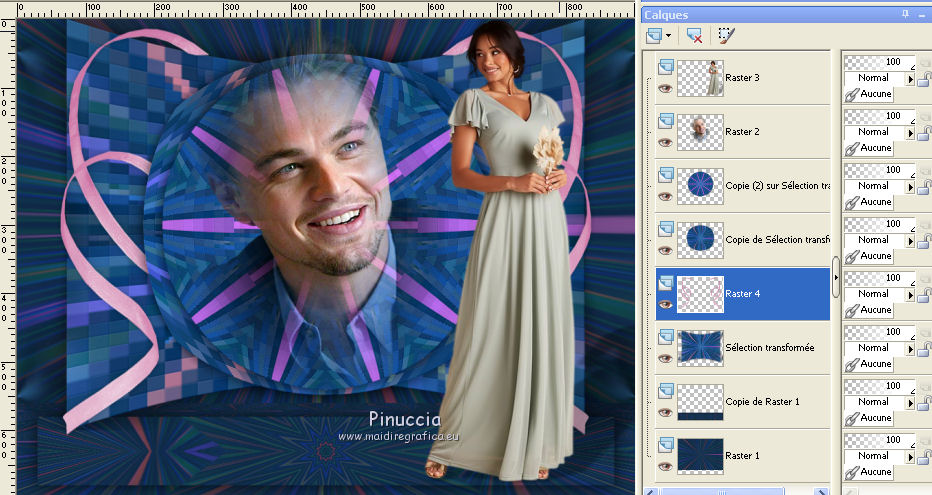Image resolution: width=932 pixels, height=495 pixels.
Task: Click the Edit Selection toolbar icon
Action: (x=726, y=36)
